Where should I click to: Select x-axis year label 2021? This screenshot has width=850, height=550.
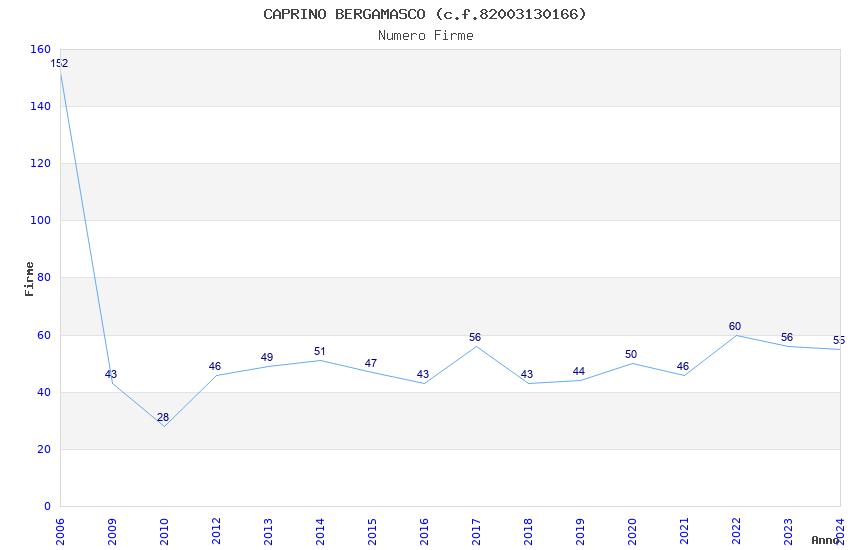685,532
